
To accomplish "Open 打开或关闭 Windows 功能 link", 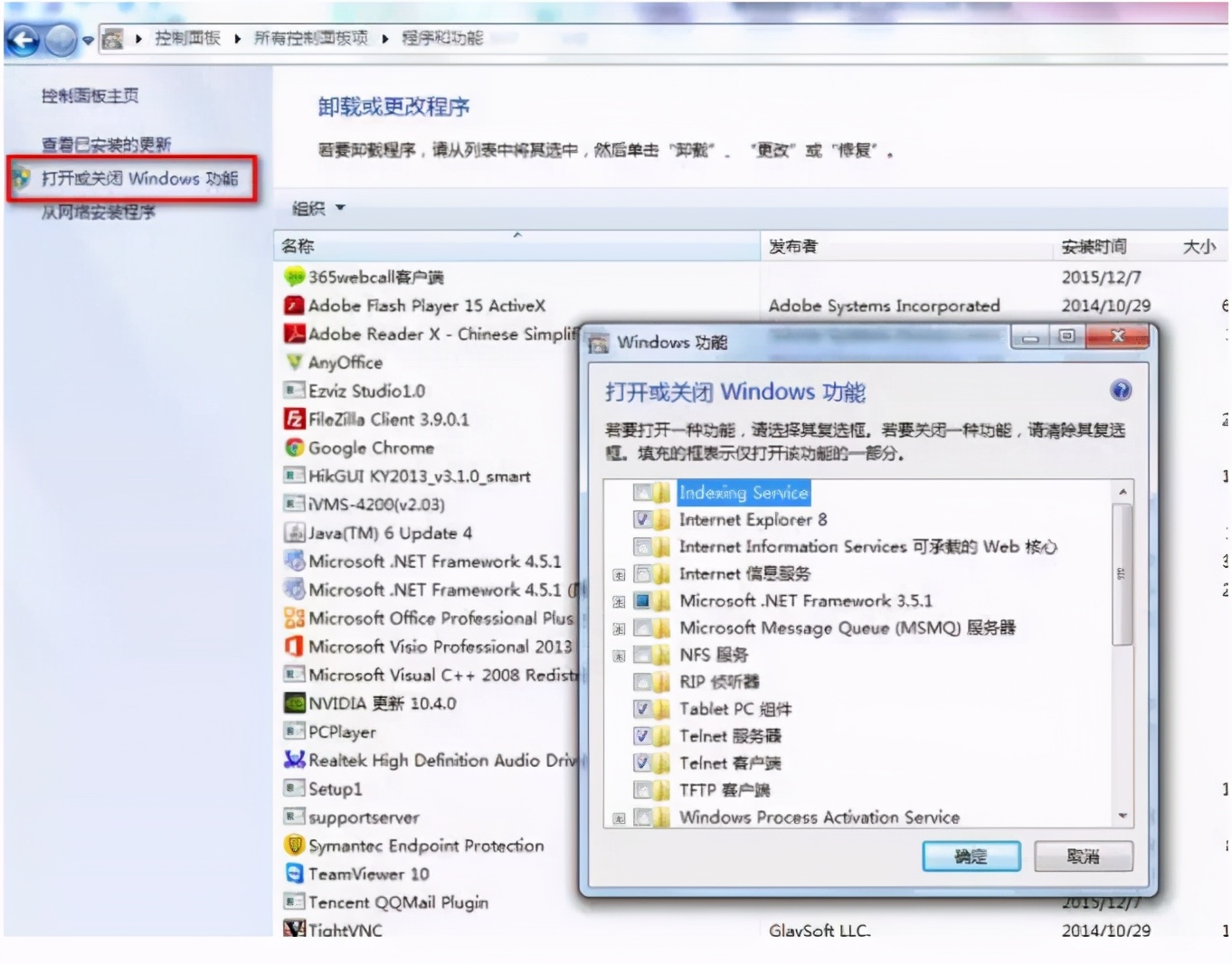I will tap(139, 178).
